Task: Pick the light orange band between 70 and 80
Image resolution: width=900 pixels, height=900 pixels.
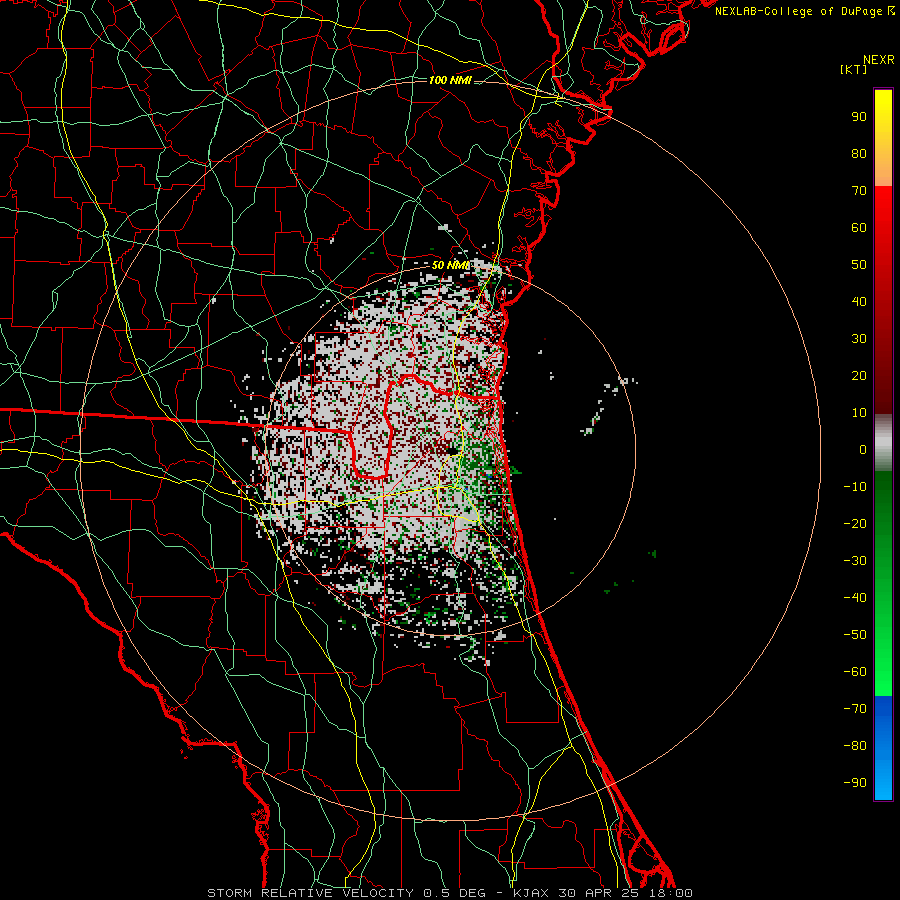Action: point(883,170)
